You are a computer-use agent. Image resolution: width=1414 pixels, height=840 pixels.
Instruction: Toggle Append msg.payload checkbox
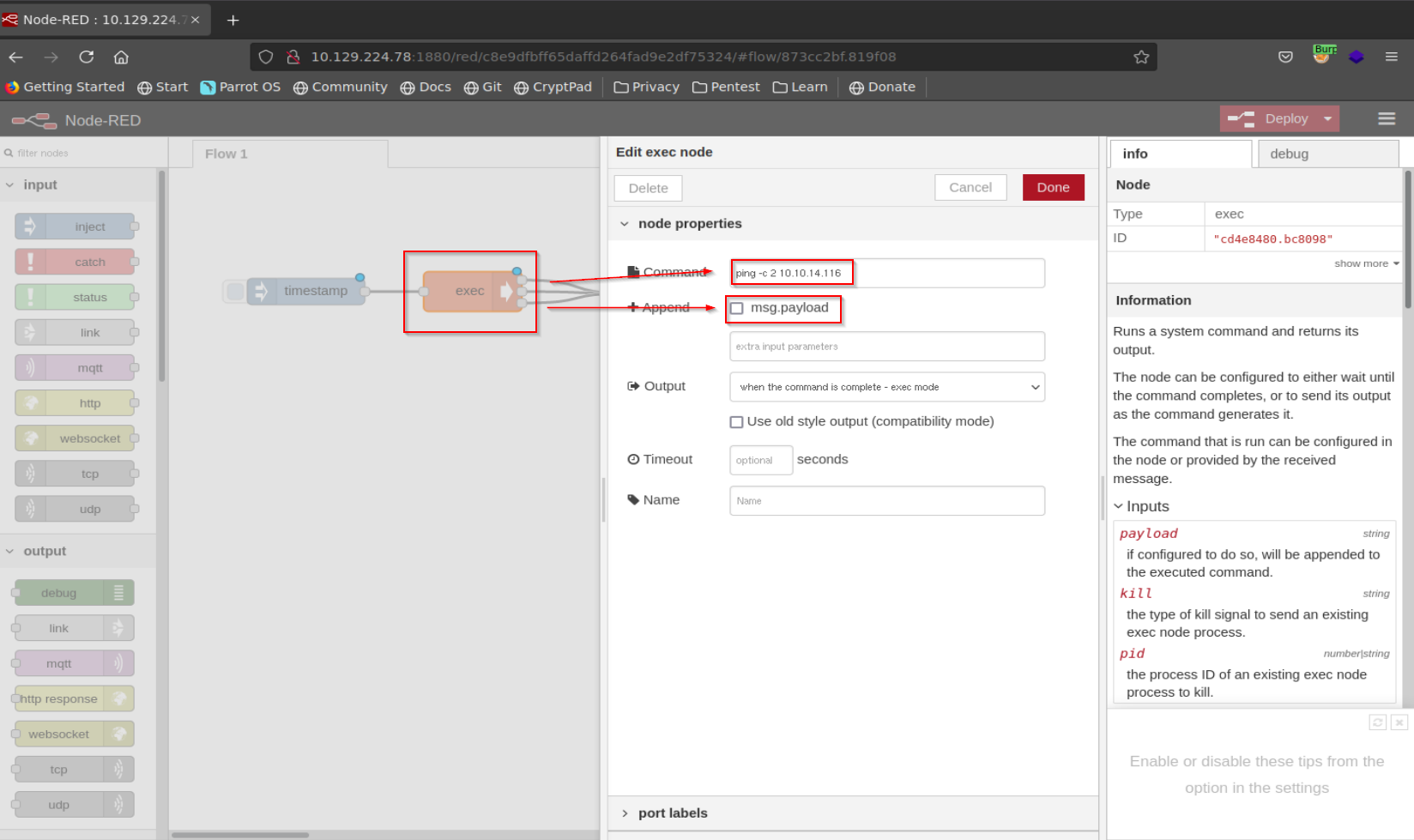coord(736,308)
